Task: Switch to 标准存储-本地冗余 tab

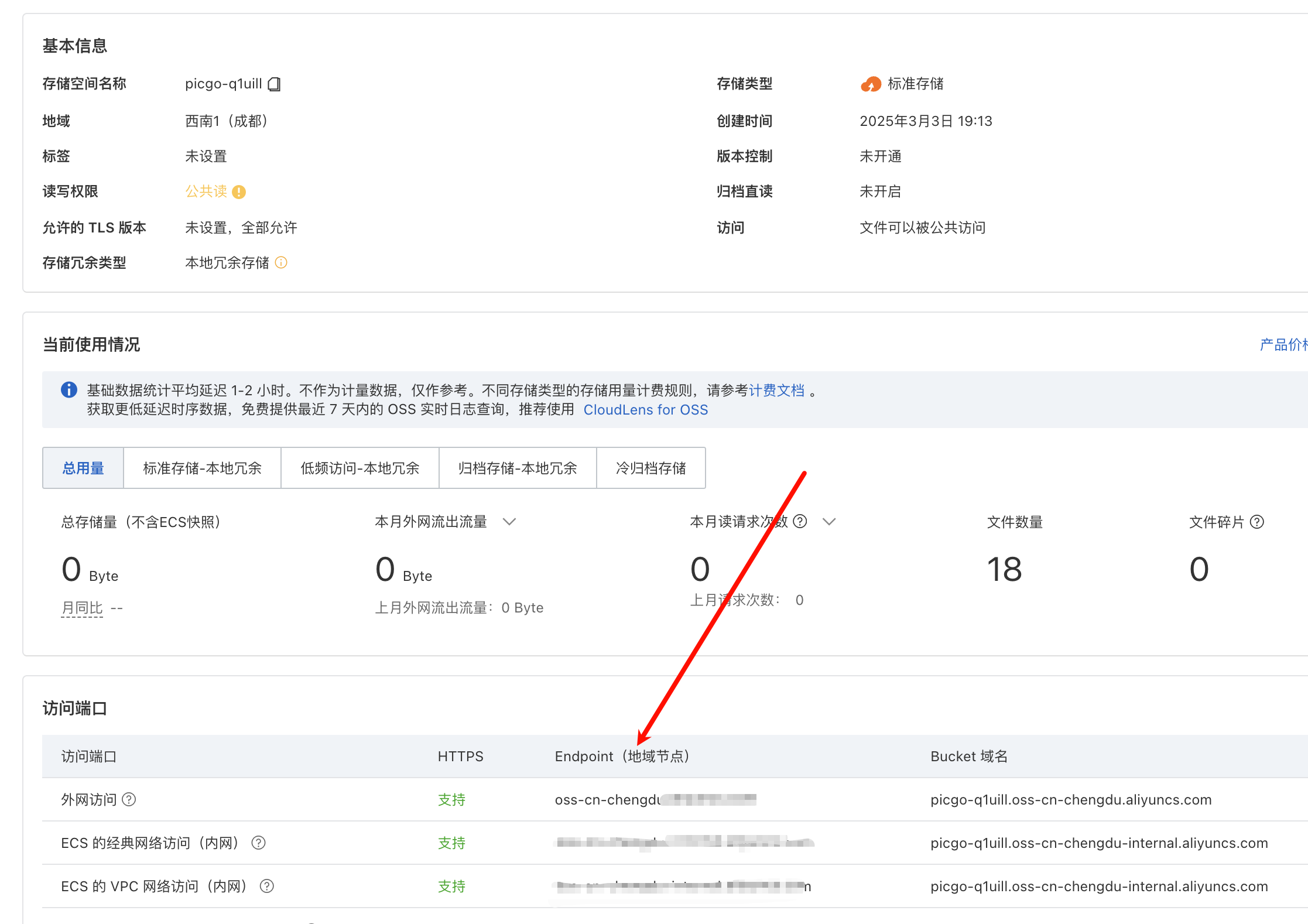Action: pyautogui.click(x=202, y=468)
